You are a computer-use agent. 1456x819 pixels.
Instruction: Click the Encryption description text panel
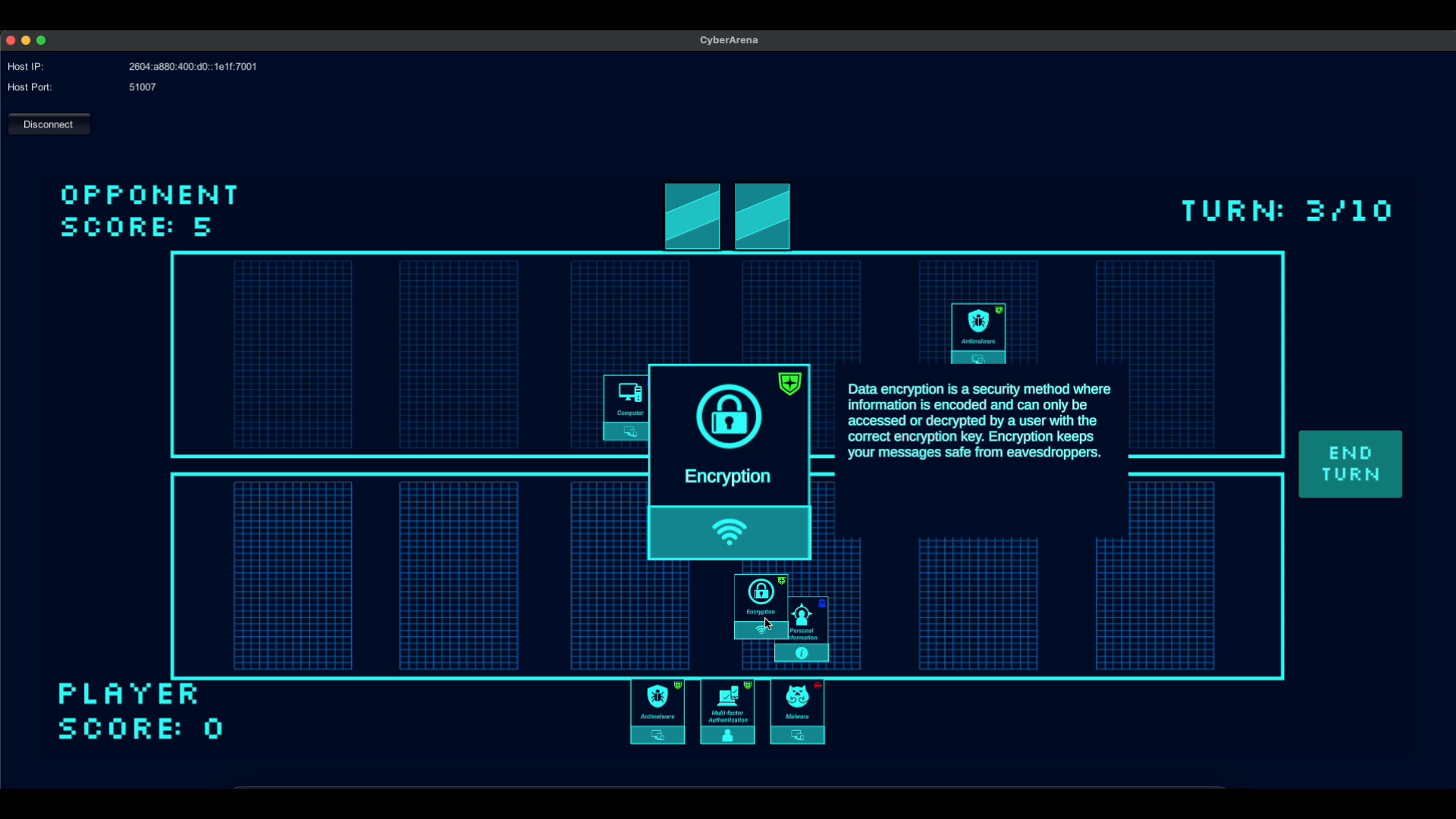(x=981, y=421)
